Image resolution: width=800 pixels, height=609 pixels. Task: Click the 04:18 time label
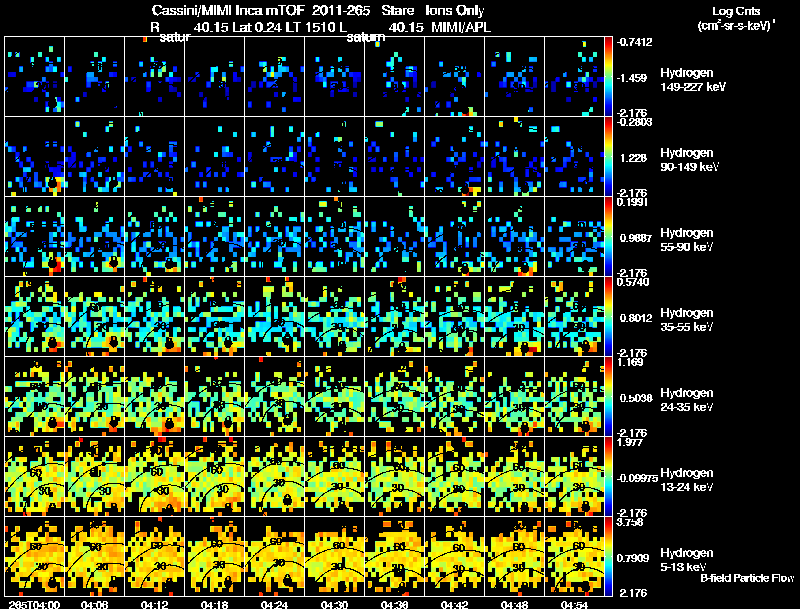(x=214, y=604)
